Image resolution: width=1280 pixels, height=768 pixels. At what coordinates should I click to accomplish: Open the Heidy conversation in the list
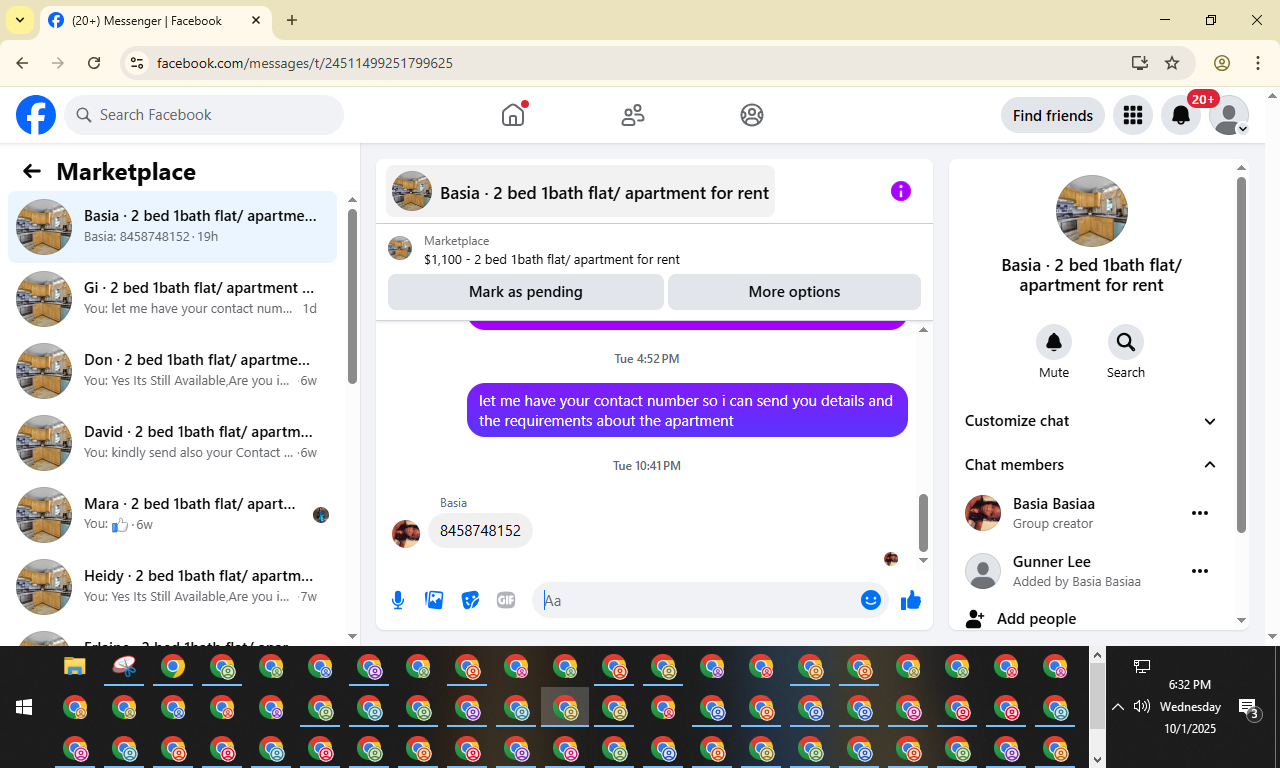(x=173, y=587)
